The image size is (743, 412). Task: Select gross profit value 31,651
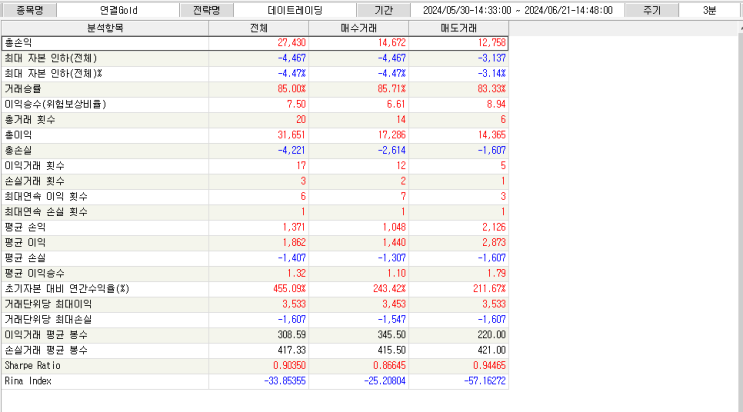click(291, 135)
